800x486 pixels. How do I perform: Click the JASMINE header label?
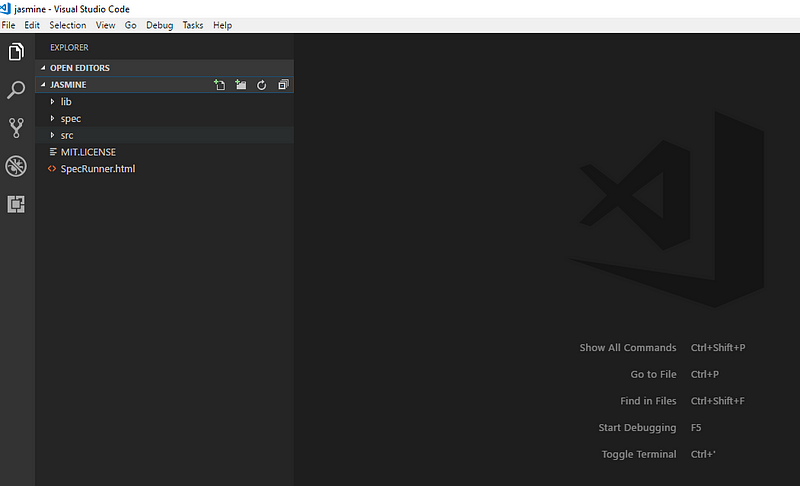click(x=68, y=85)
